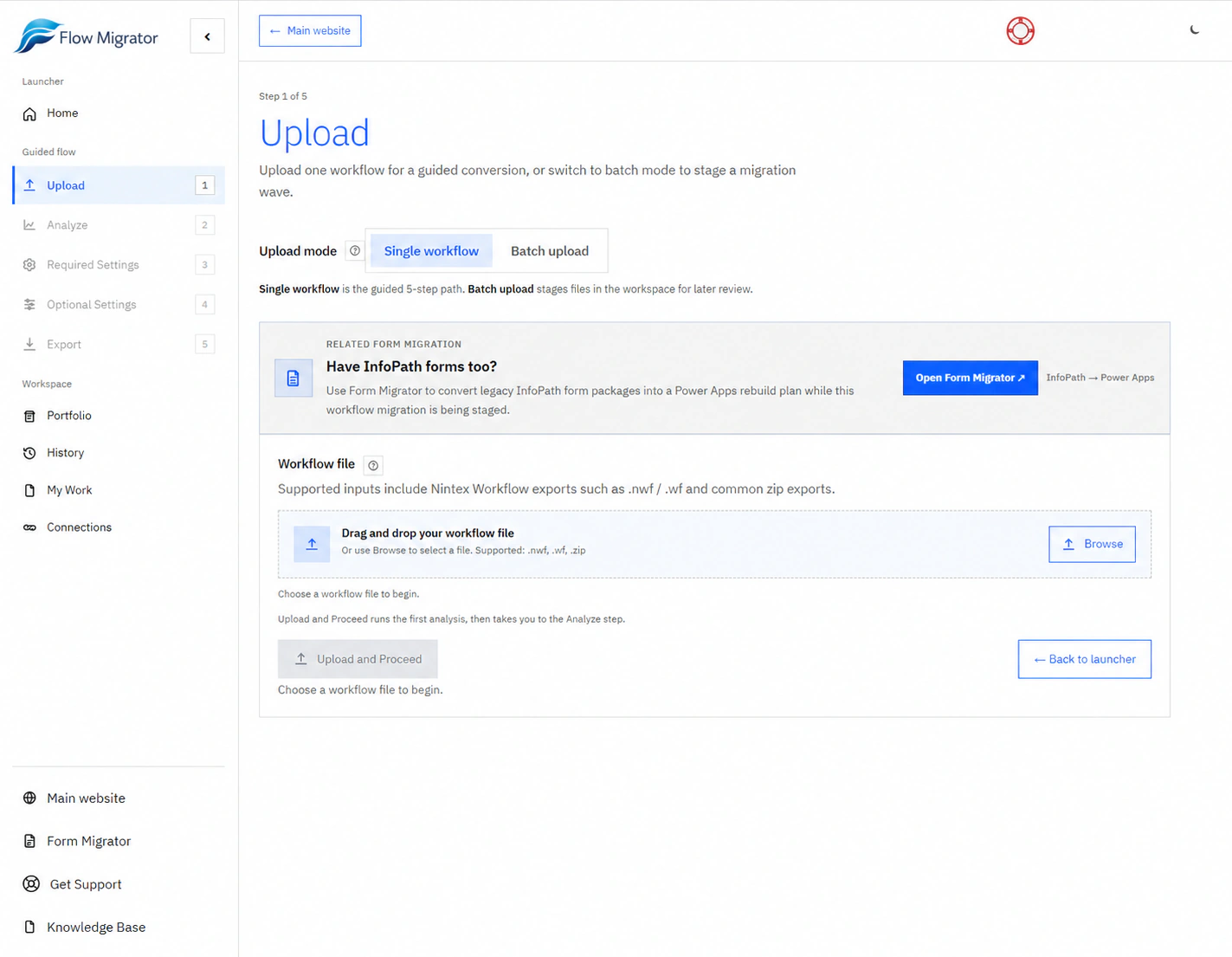1232x957 pixels.
Task: Select Single workflow upload mode
Action: [x=431, y=251]
